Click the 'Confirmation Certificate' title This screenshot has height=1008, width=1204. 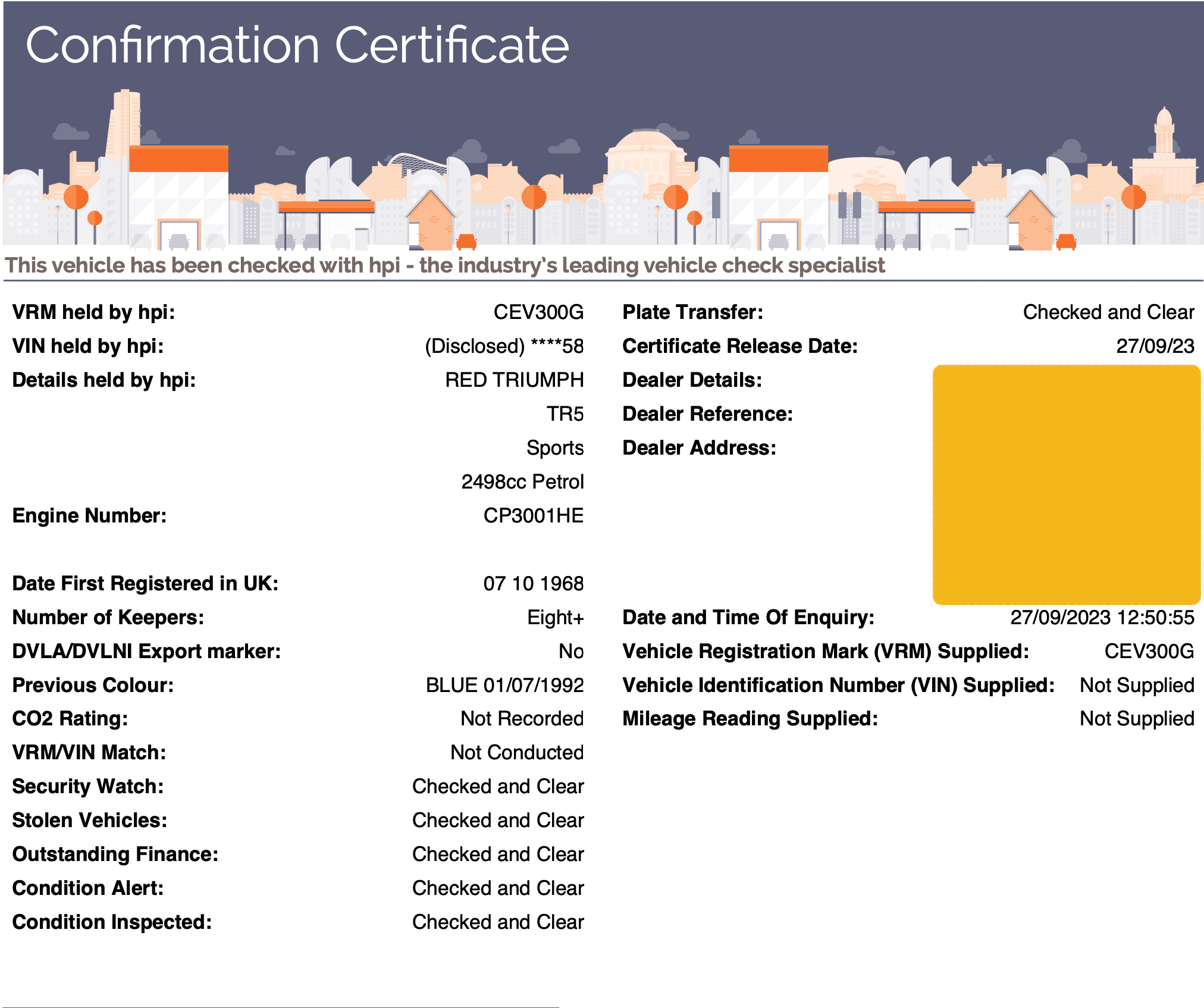(x=297, y=45)
